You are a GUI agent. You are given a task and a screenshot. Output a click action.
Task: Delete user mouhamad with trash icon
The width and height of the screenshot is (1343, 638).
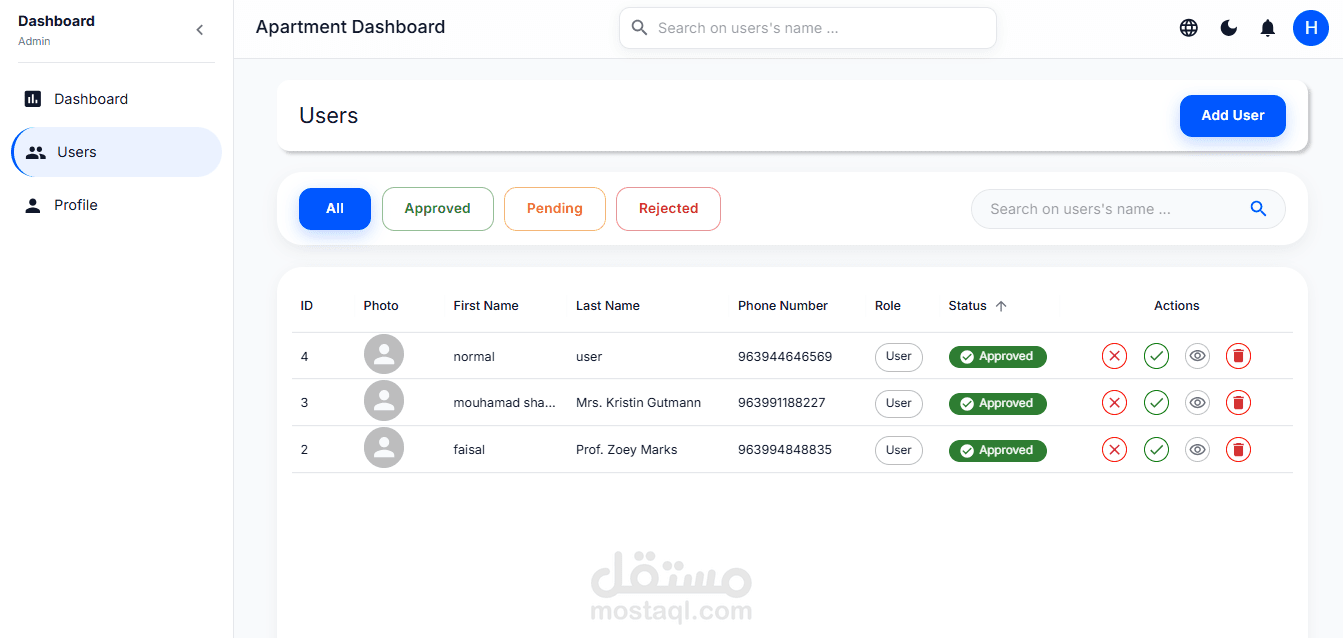point(1238,403)
